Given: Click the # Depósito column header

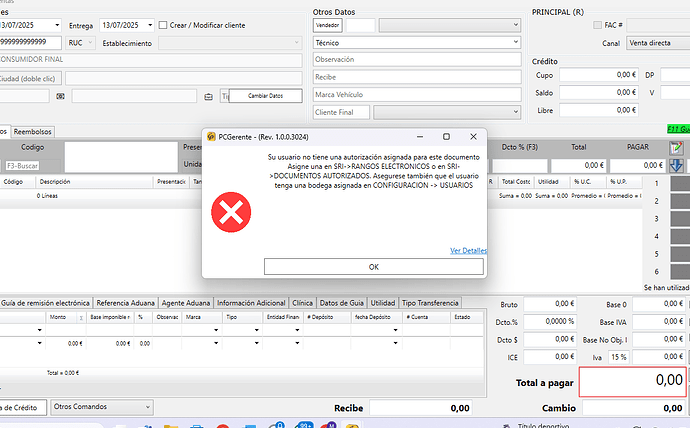Looking at the screenshot, I should (327, 317).
